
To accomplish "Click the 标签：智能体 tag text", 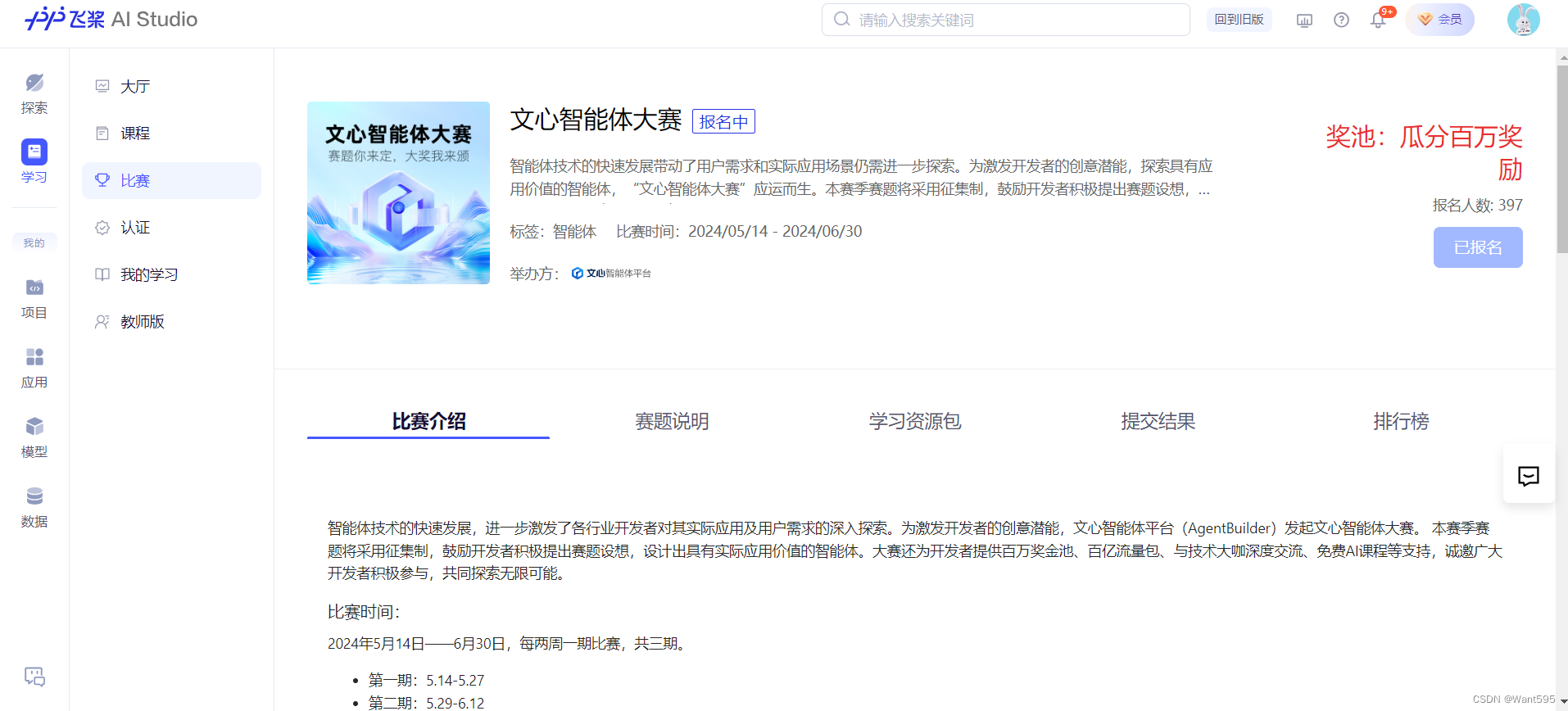I will pos(553,231).
